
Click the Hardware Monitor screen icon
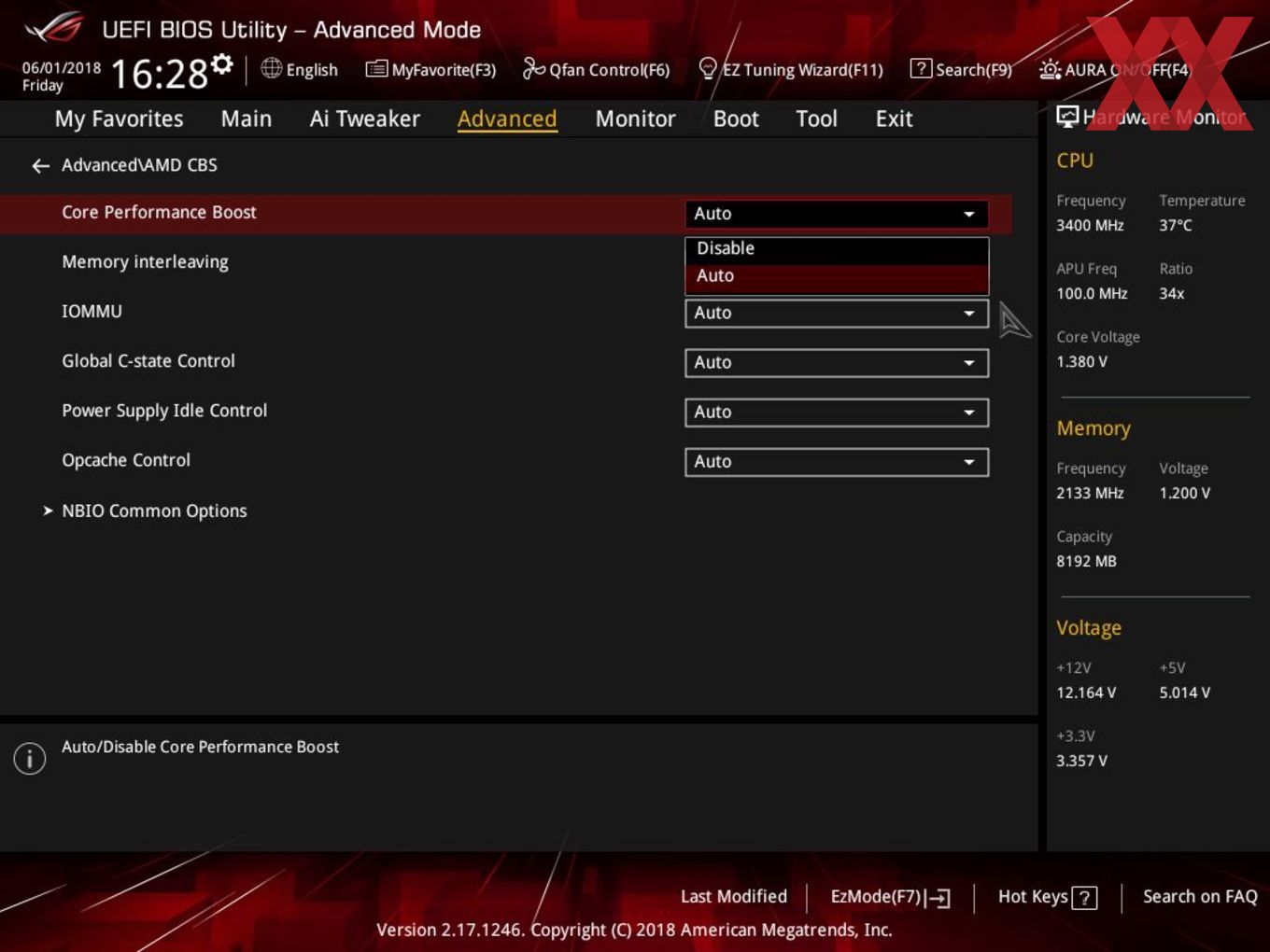[x=1067, y=117]
